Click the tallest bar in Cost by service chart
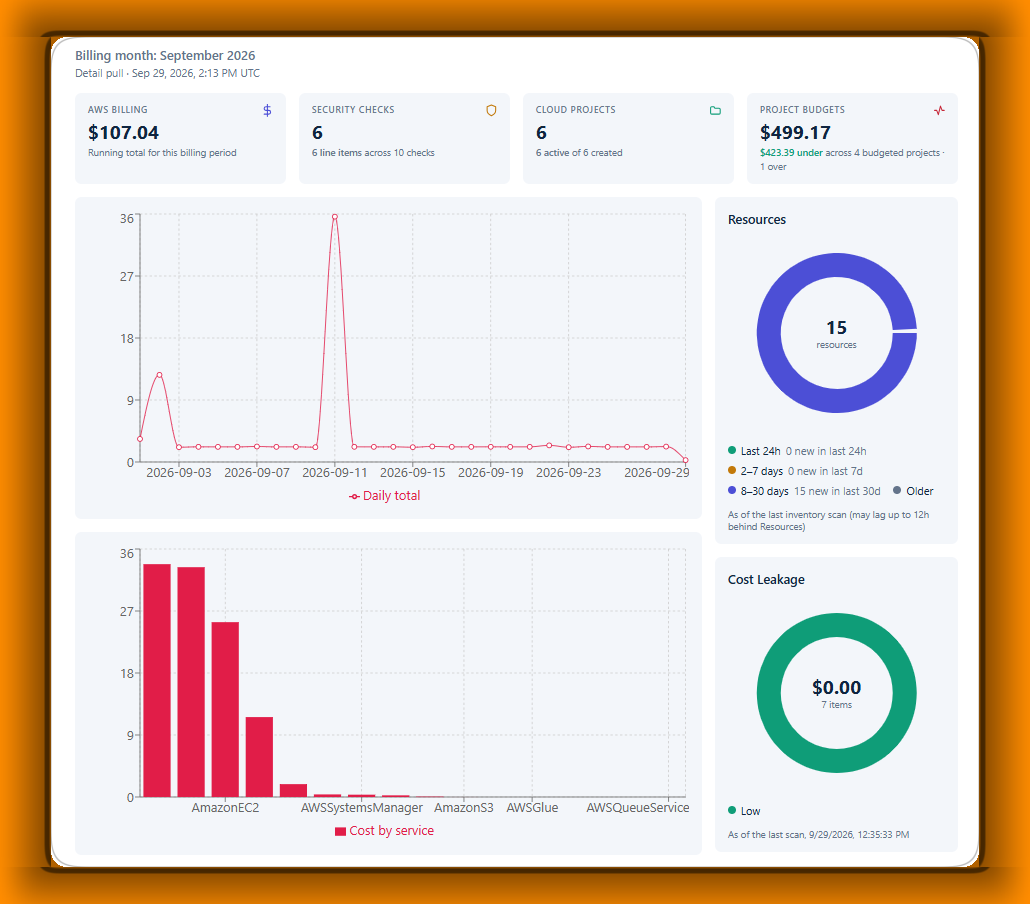Viewport: 1030px width, 904px height. tap(157, 680)
